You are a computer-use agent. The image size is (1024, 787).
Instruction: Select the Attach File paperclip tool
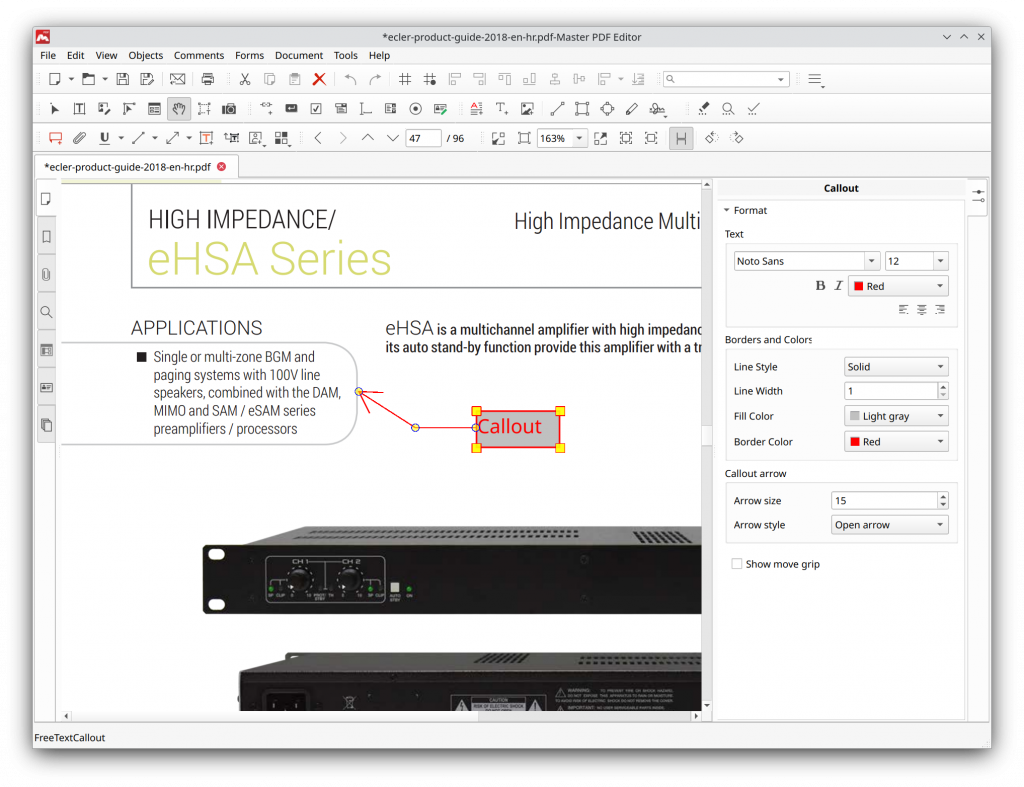click(x=79, y=138)
